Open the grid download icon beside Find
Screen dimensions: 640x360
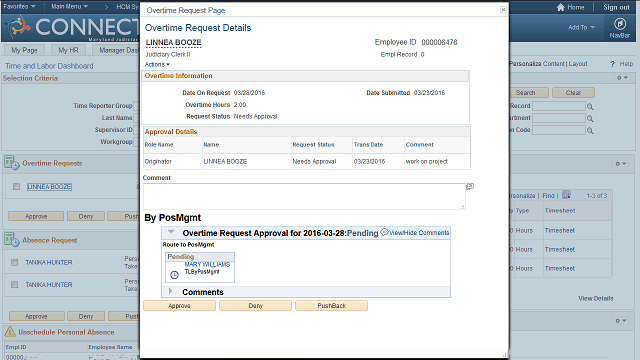566,195
